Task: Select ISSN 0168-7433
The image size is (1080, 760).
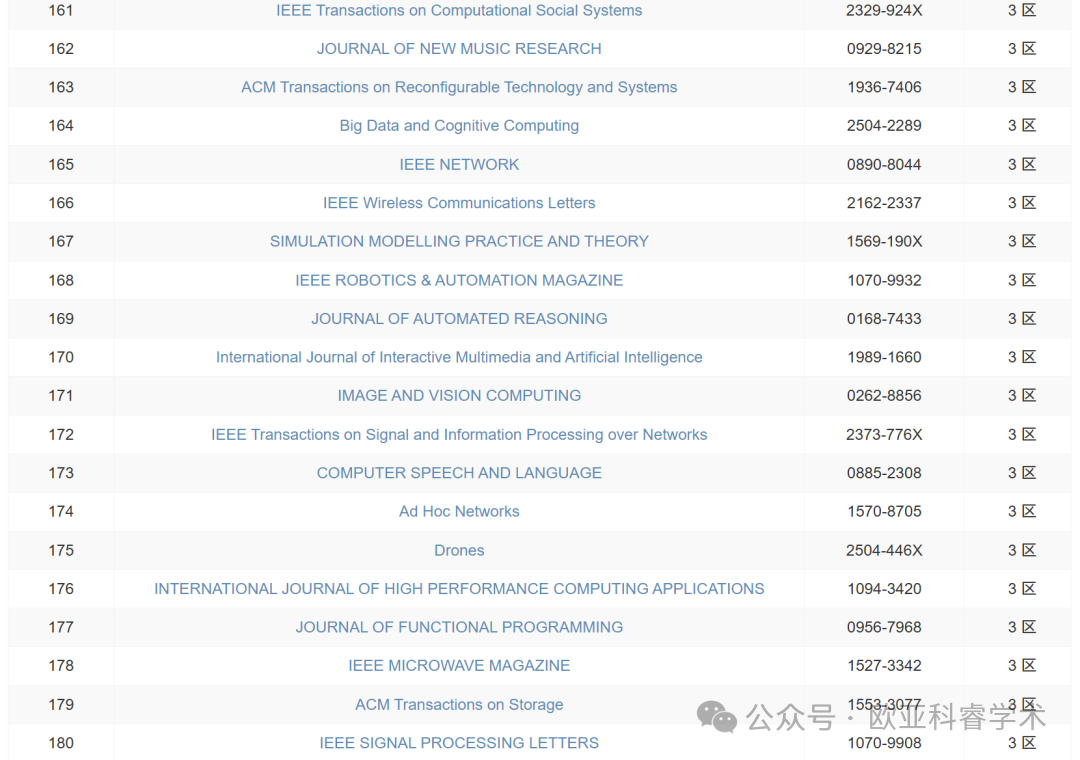Action: (x=884, y=319)
